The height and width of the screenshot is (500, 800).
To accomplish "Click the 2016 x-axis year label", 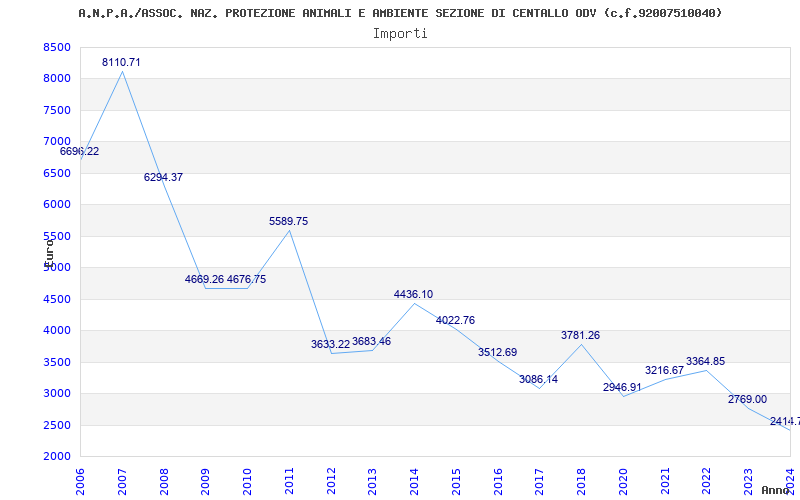I will tap(498, 481).
